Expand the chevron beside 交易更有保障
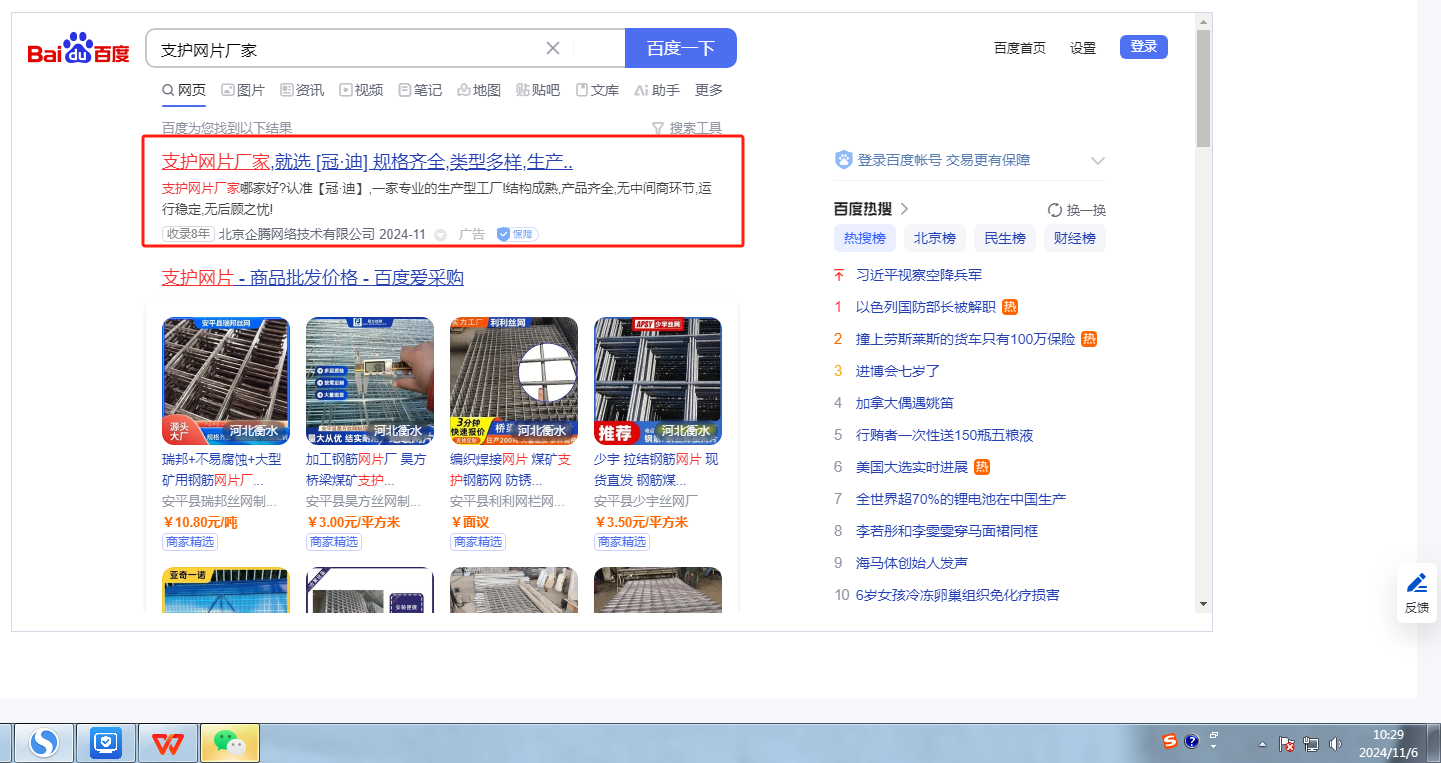Image resolution: width=1441 pixels, height=763 pixels. tap(1097, 161)
